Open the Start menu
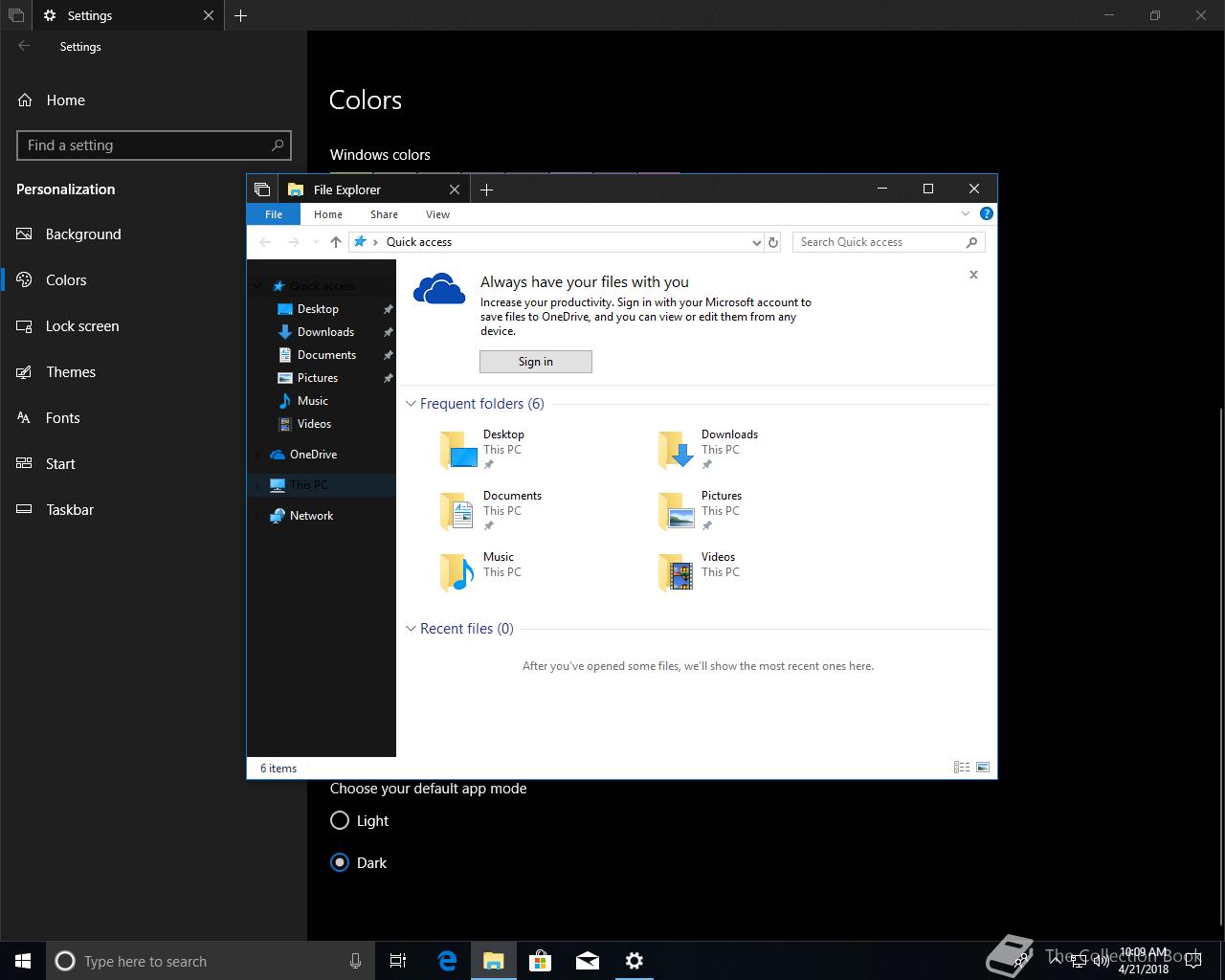This screenshot has height=980, width=1225. [x=23, y=961]
